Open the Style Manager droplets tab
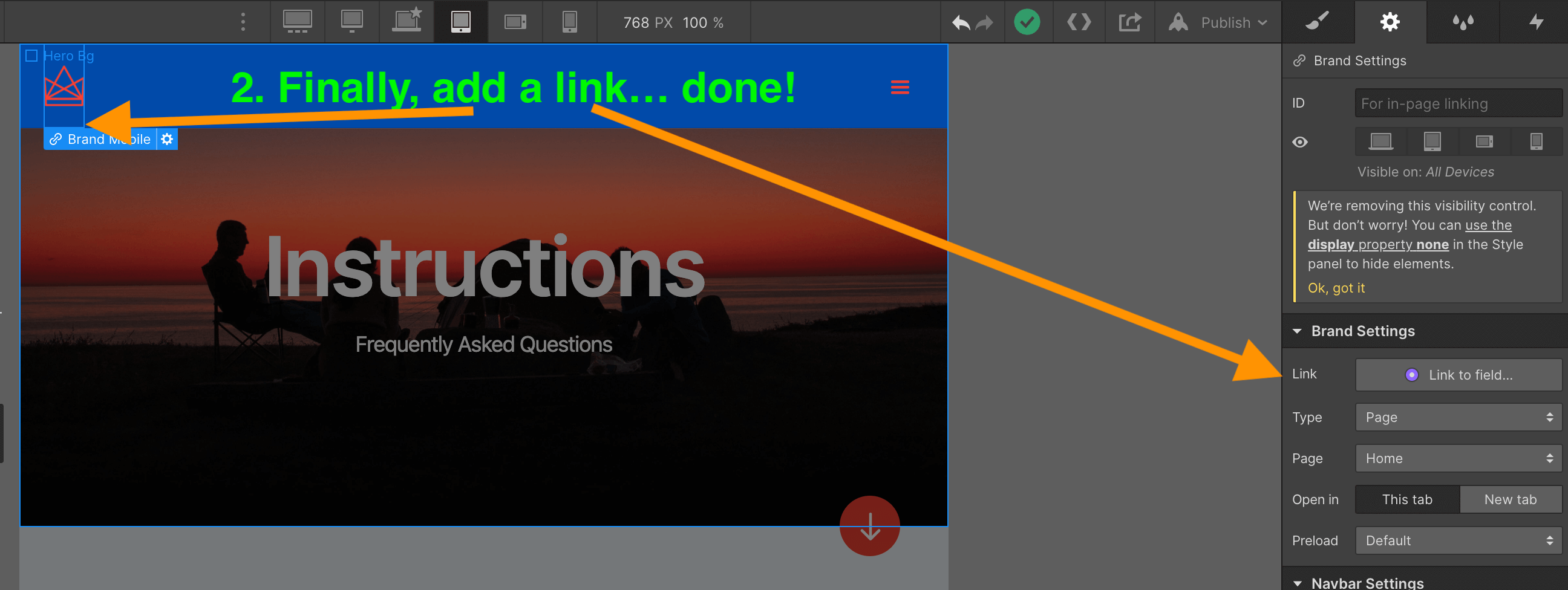The width and height of the screenshot is (1568, 590). click(1463, 22)
